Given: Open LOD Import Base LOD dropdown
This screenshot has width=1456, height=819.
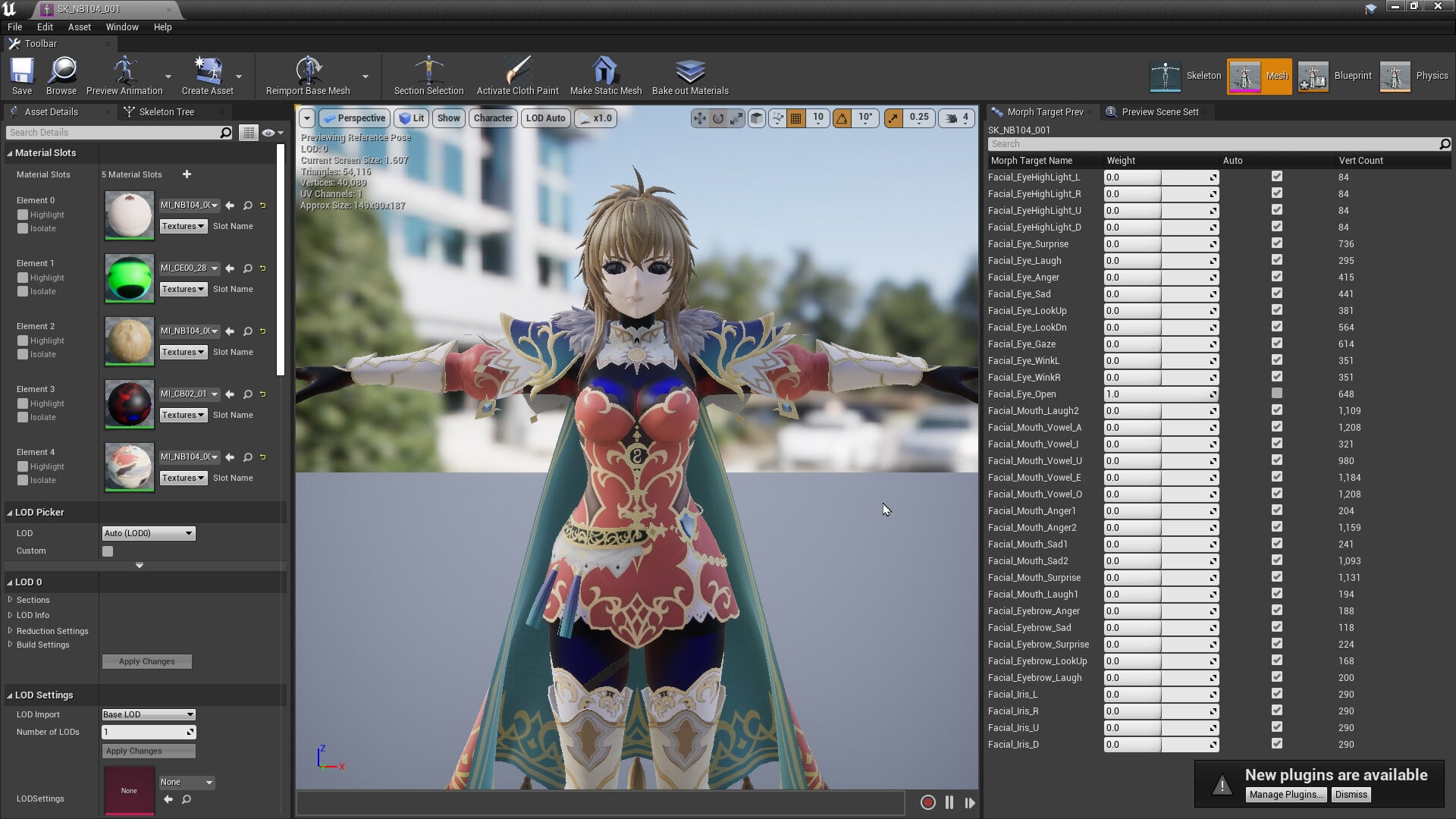Looking at the screenshot, I should coord(149,714).
